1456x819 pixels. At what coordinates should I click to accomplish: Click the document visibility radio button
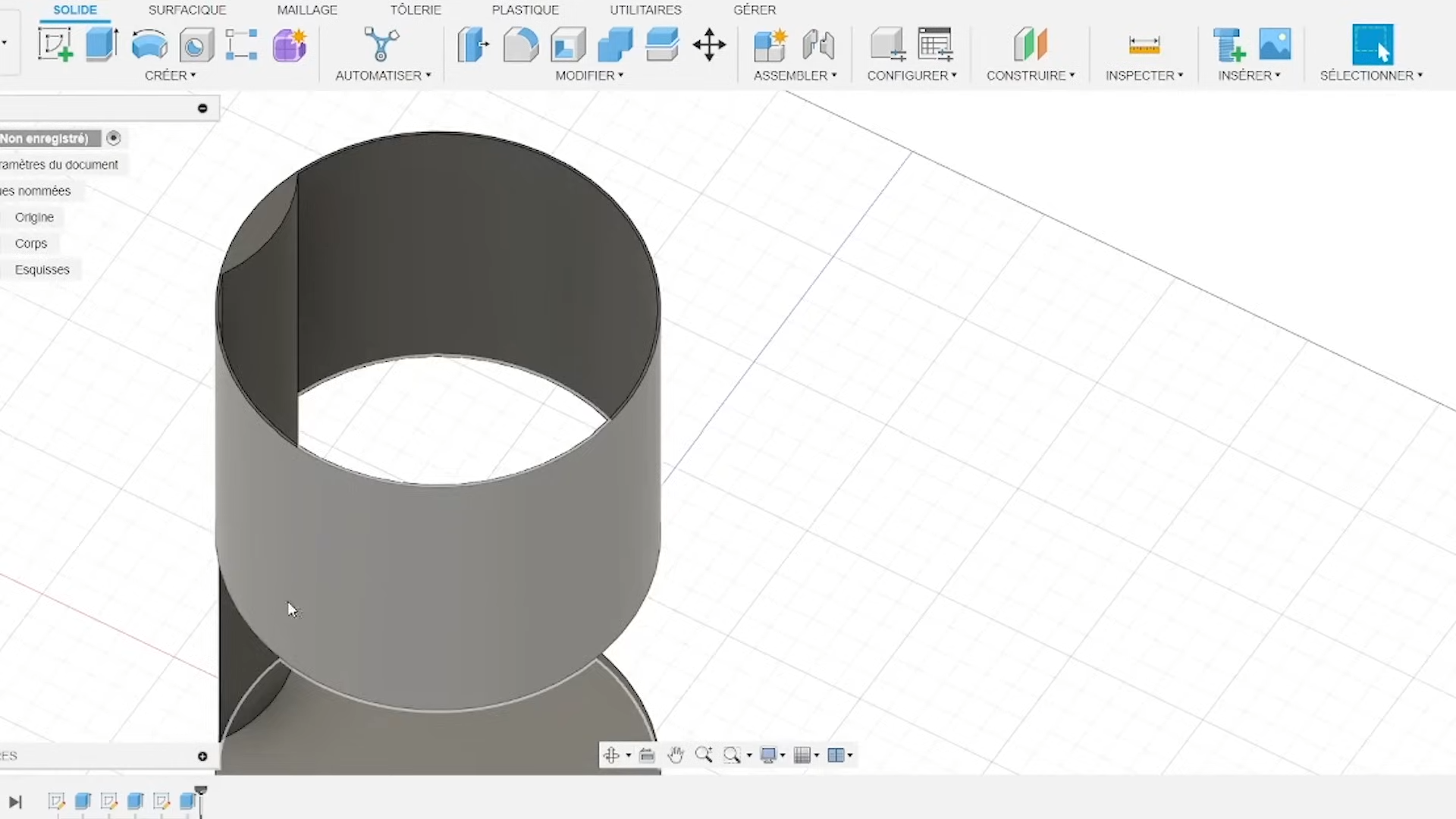pyautogui.click(x=114, y=138)
